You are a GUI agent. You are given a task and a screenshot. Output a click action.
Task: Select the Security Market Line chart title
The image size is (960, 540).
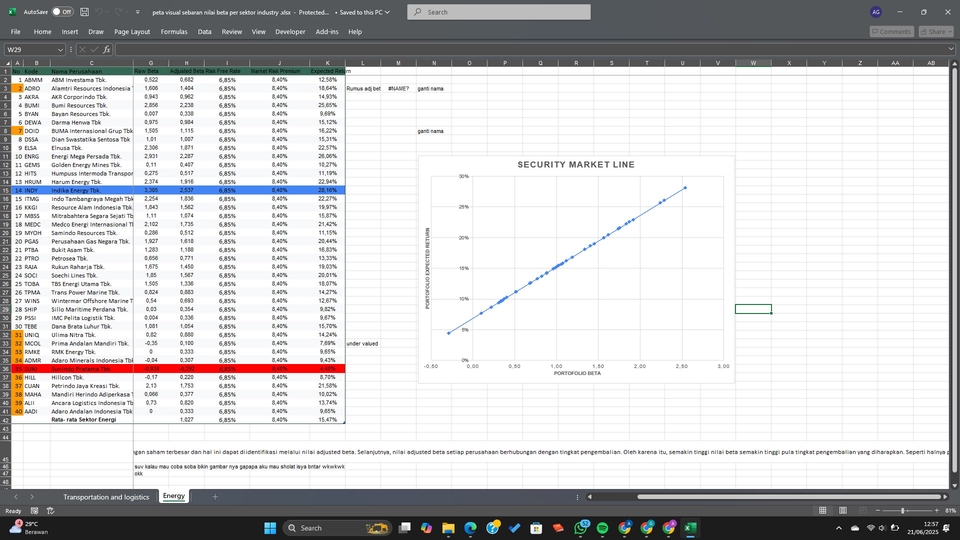[576, 165]
